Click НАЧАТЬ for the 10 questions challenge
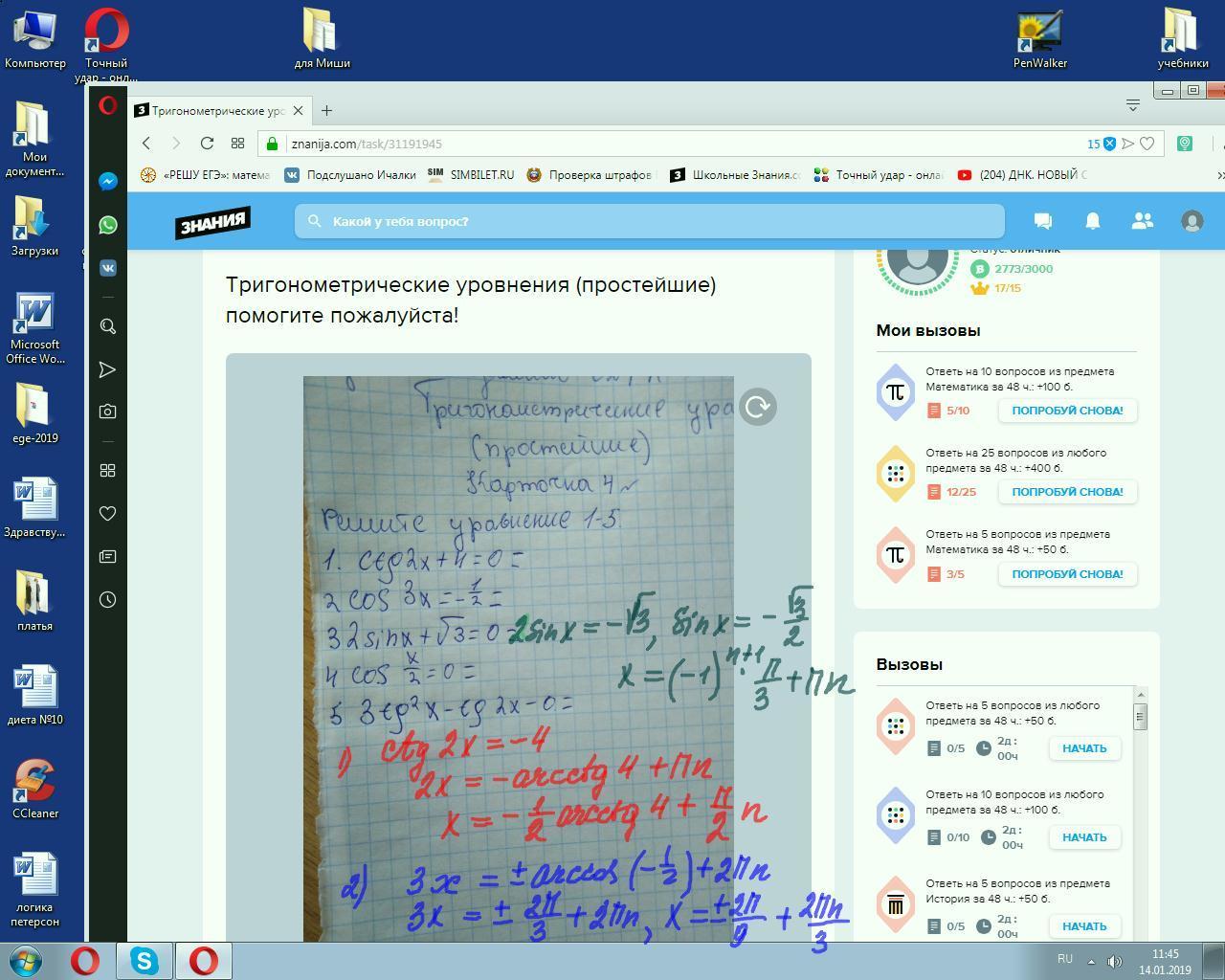Viewport: 1225px width, 980px height. [1084, 837]
